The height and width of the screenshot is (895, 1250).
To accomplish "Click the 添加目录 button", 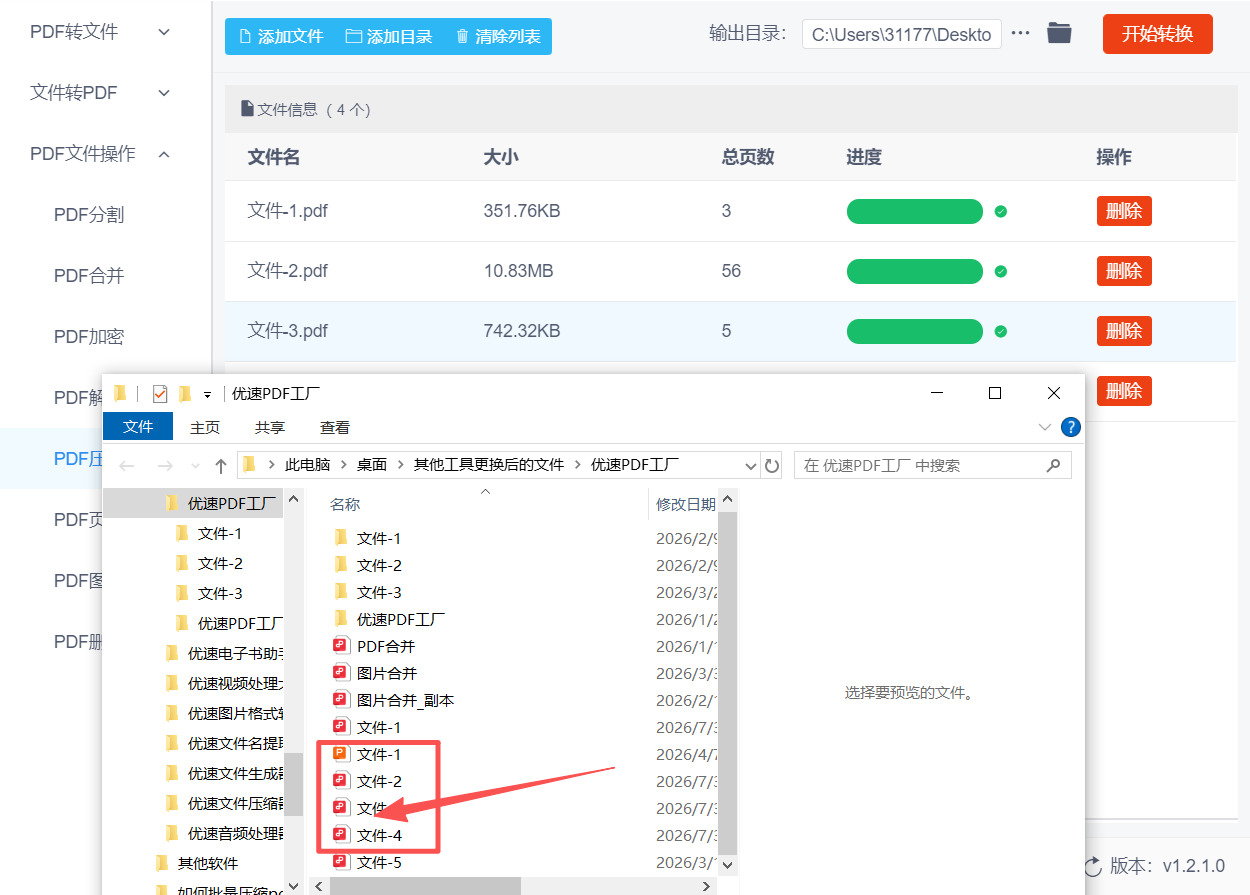I will (x=388, y=37).
